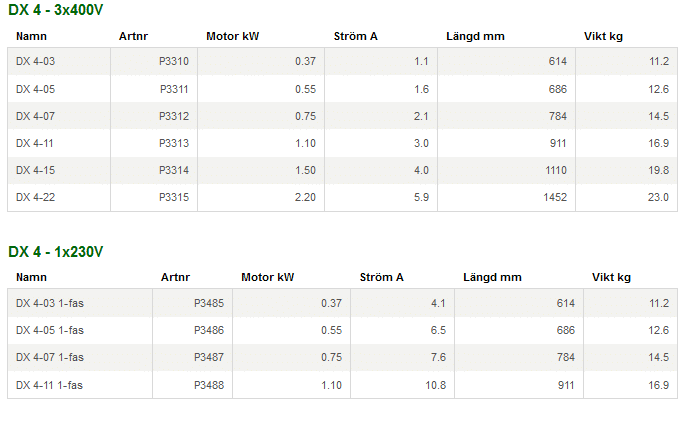Image resolution: width=691 pixels, height=432 pixels.
Task: Select article number P3310 cell
Action: tap(174, 62)
